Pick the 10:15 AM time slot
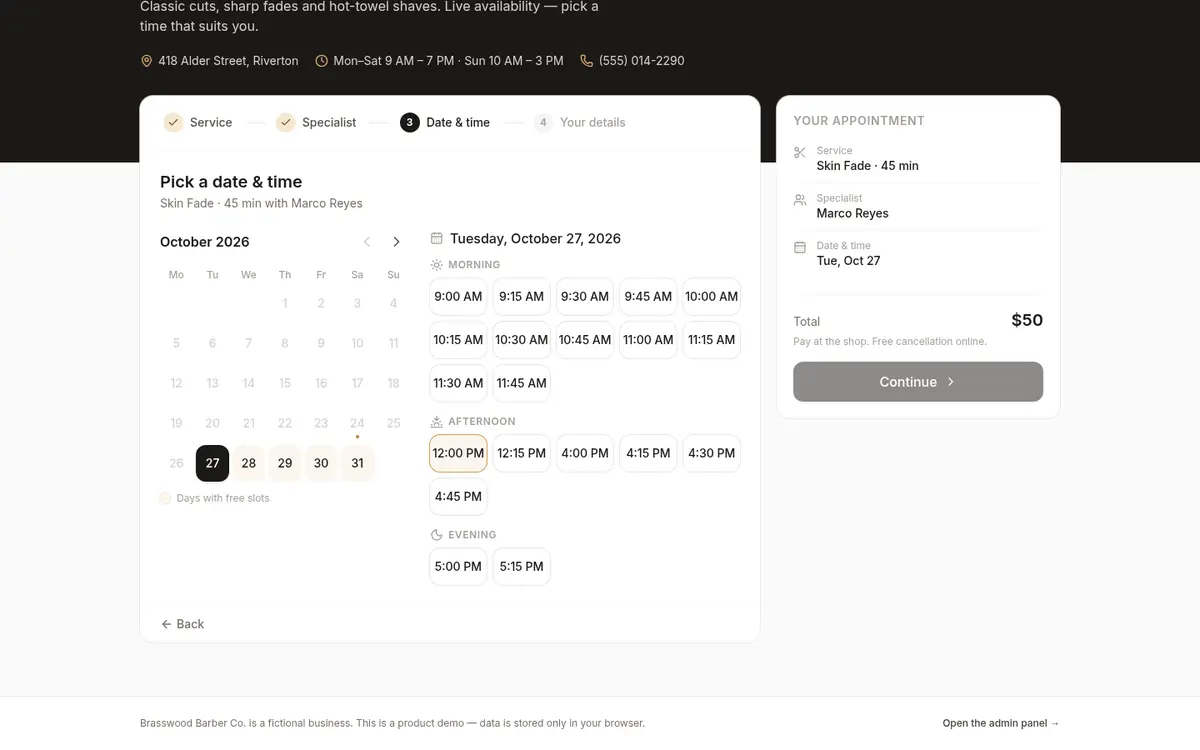Viewport: 1200px width, 750px height. (458, 340)
